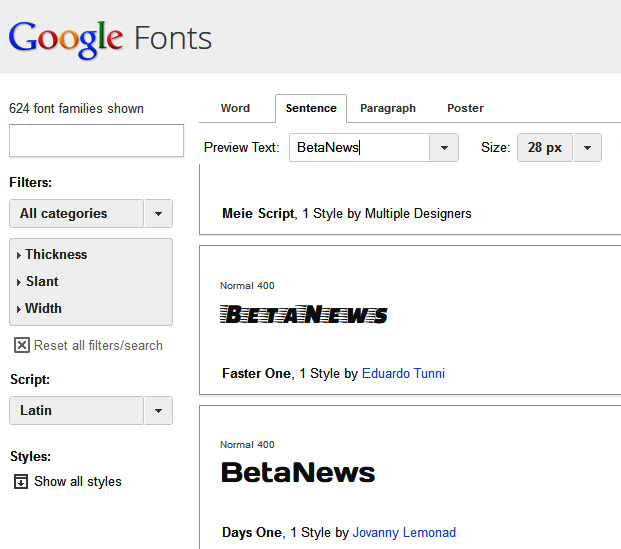Click the All categories filter box
The width and height of the screenshot is (621, 549).
point(76,214)
